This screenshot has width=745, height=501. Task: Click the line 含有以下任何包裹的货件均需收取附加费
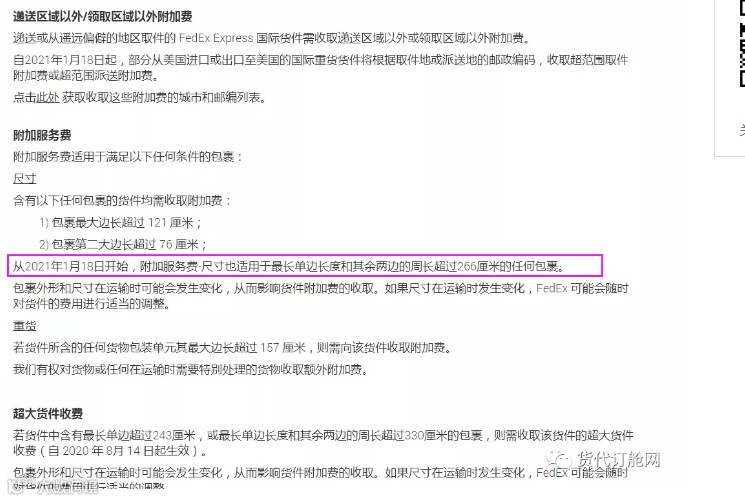122,201
